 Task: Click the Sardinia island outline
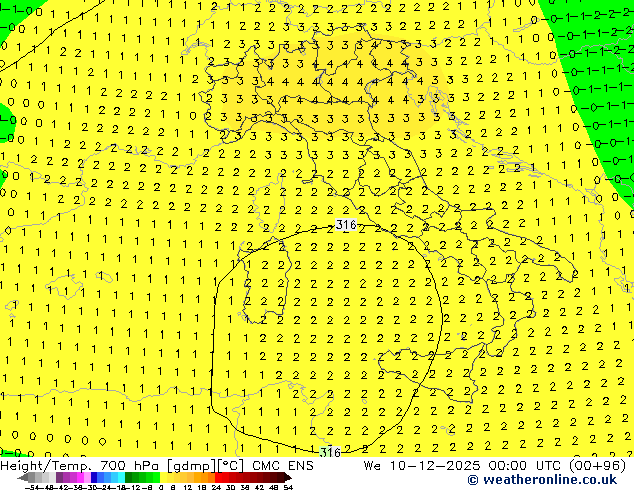(265, 279)
